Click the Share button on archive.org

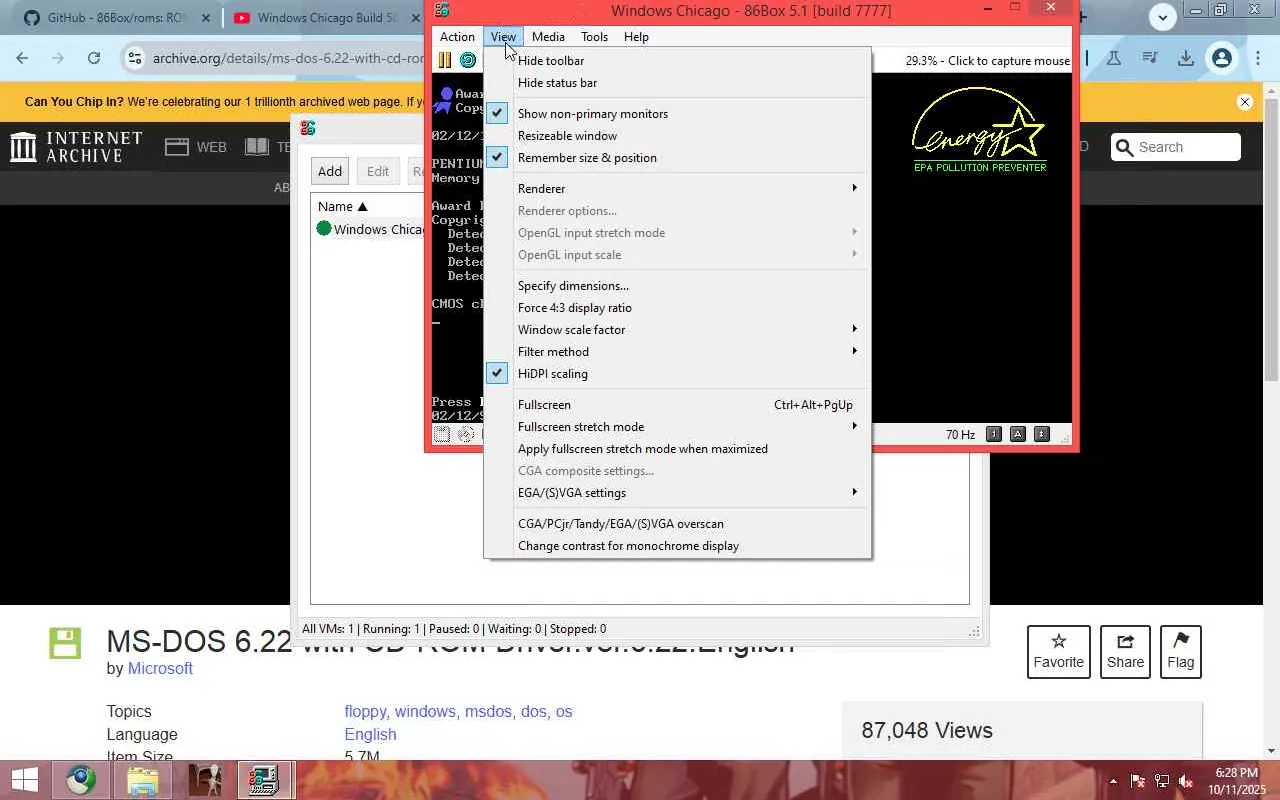(1125, 651)
